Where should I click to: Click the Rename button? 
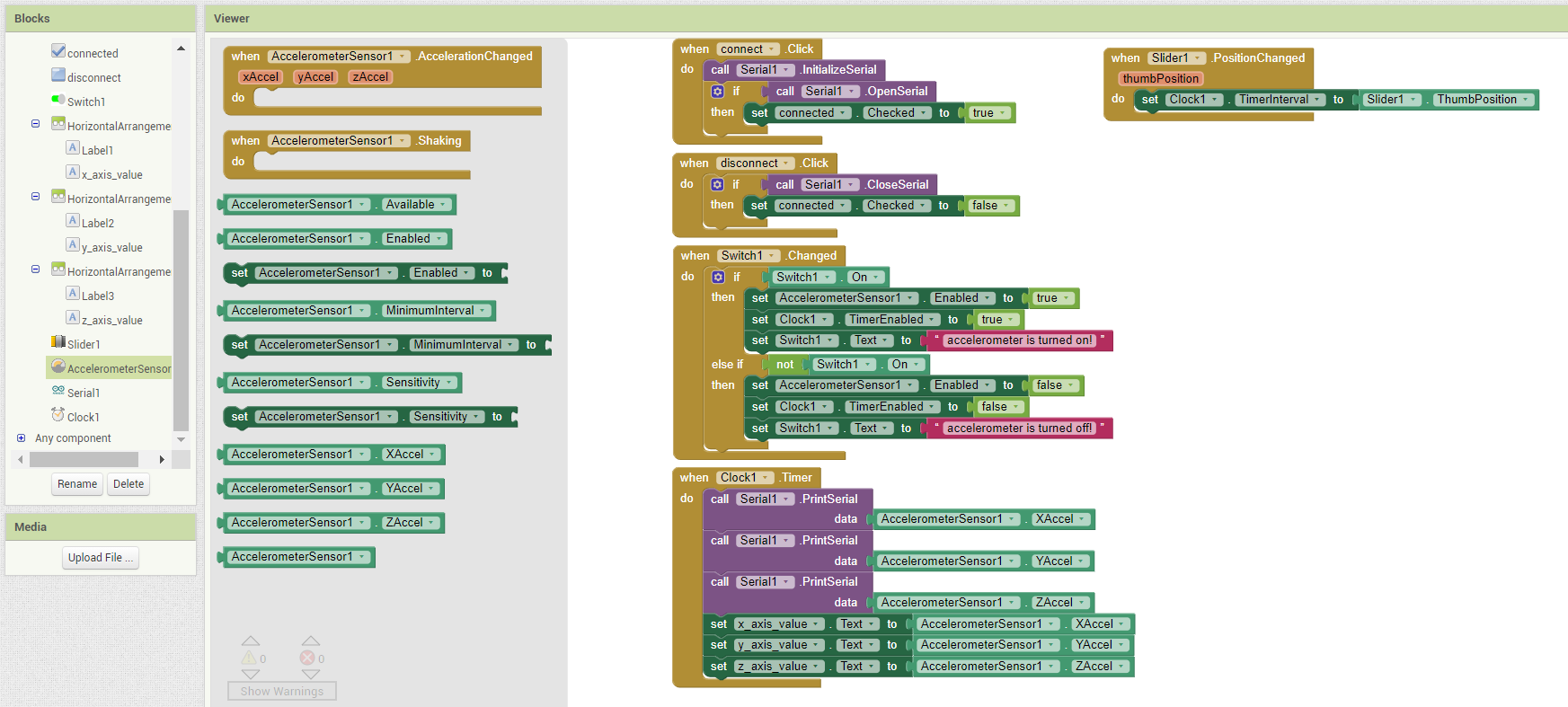pos(77,484)
